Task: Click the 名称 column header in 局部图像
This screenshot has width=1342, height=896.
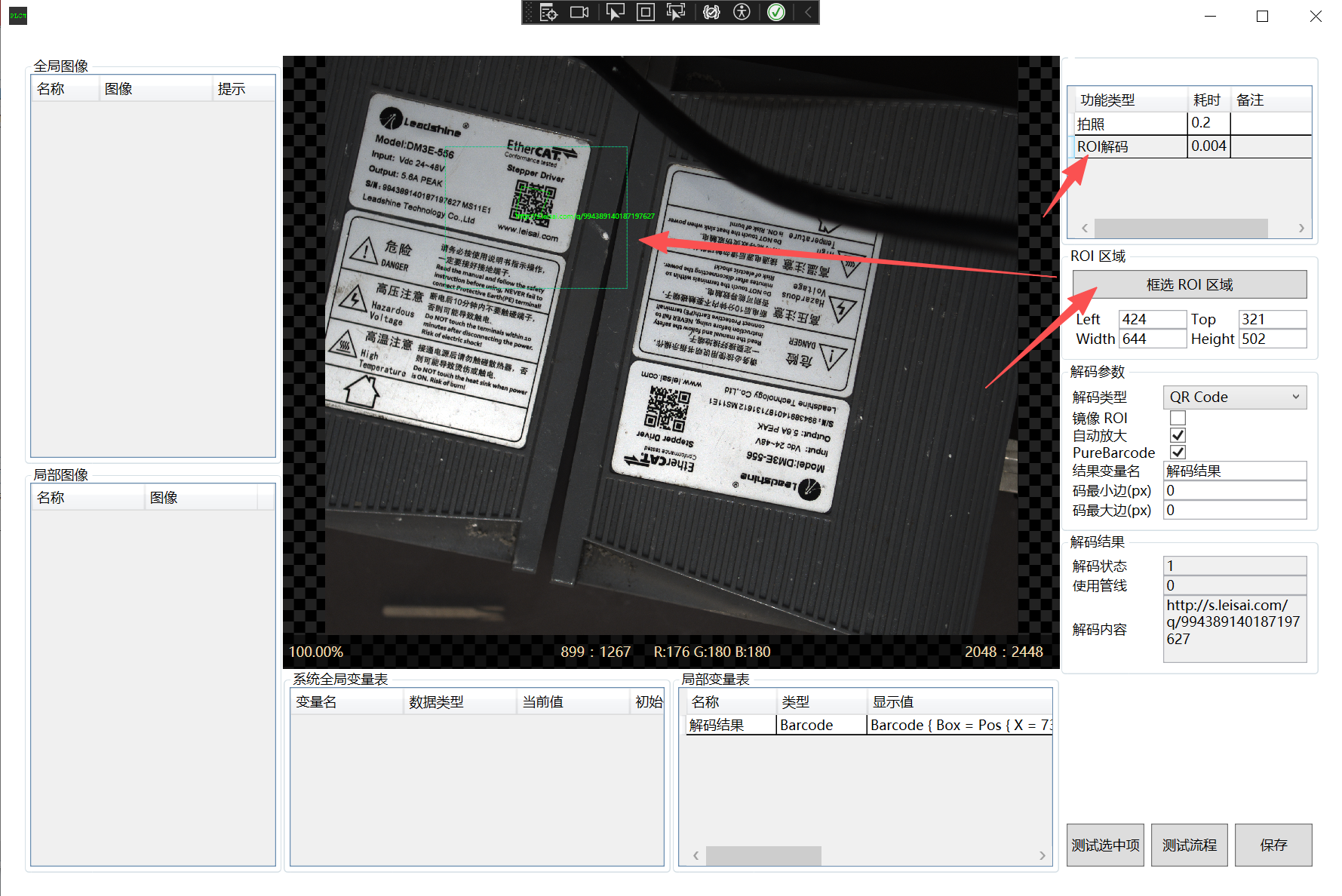Action: [88, 498]
